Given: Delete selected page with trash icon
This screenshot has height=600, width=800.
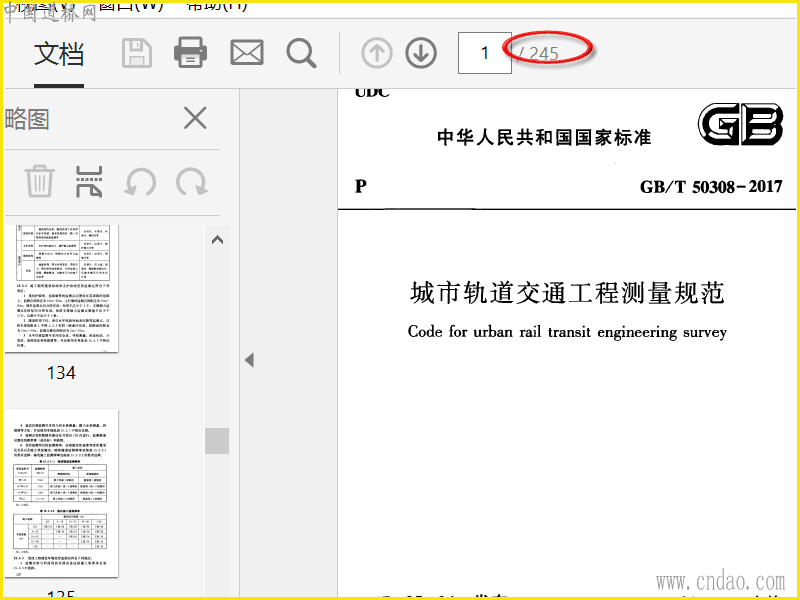Looking at the screenshot, I should click(40, 181).
